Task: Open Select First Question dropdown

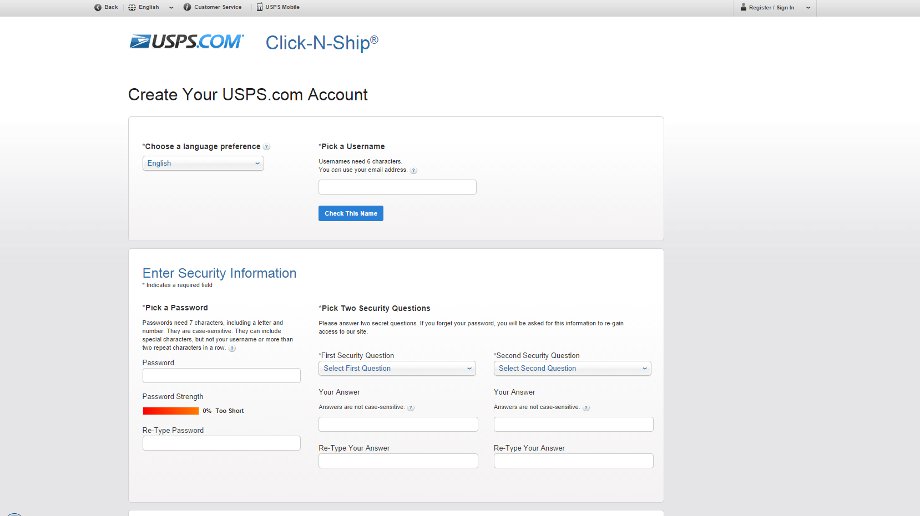Action: (397, 368)
